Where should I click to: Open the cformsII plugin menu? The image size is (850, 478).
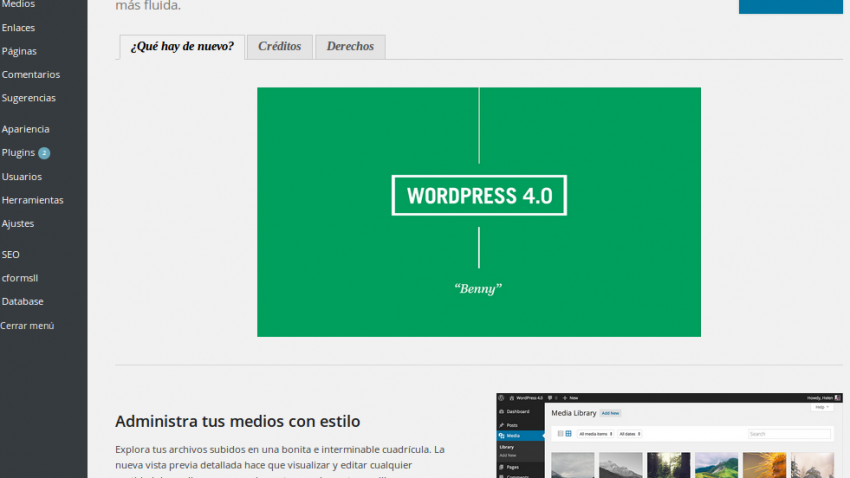[x=20, y=278]
